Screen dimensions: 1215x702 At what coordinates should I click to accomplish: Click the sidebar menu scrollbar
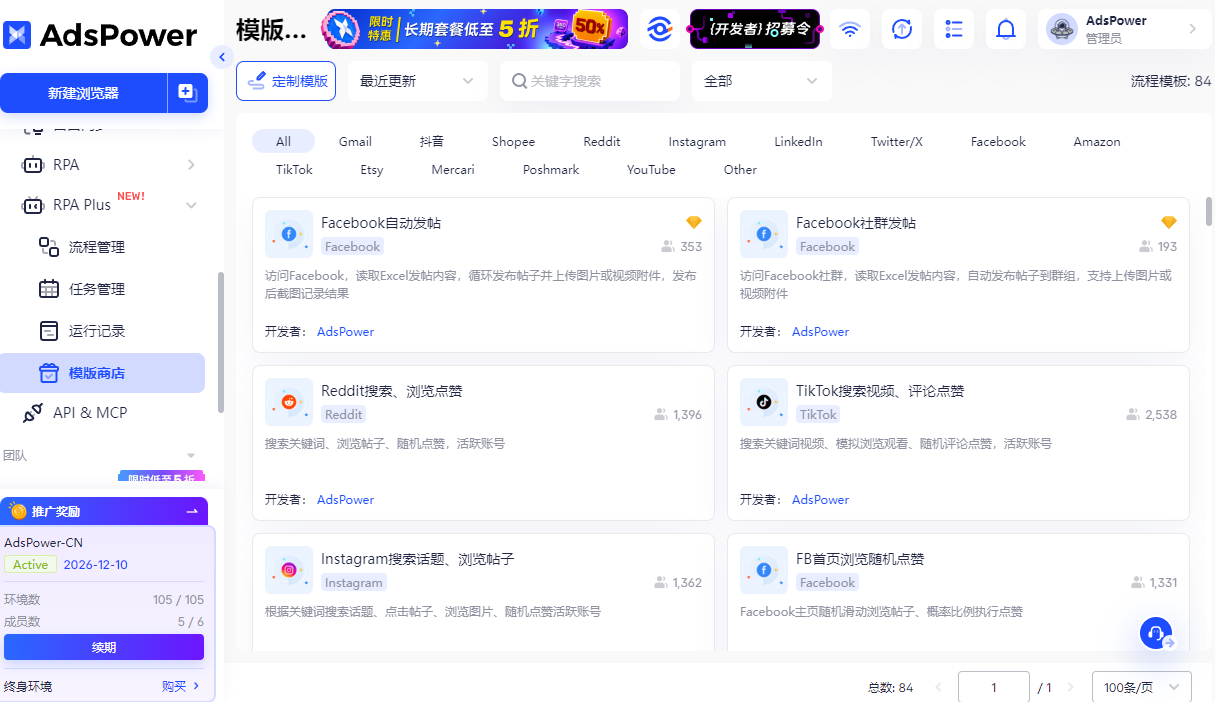(x=221, y=340)
